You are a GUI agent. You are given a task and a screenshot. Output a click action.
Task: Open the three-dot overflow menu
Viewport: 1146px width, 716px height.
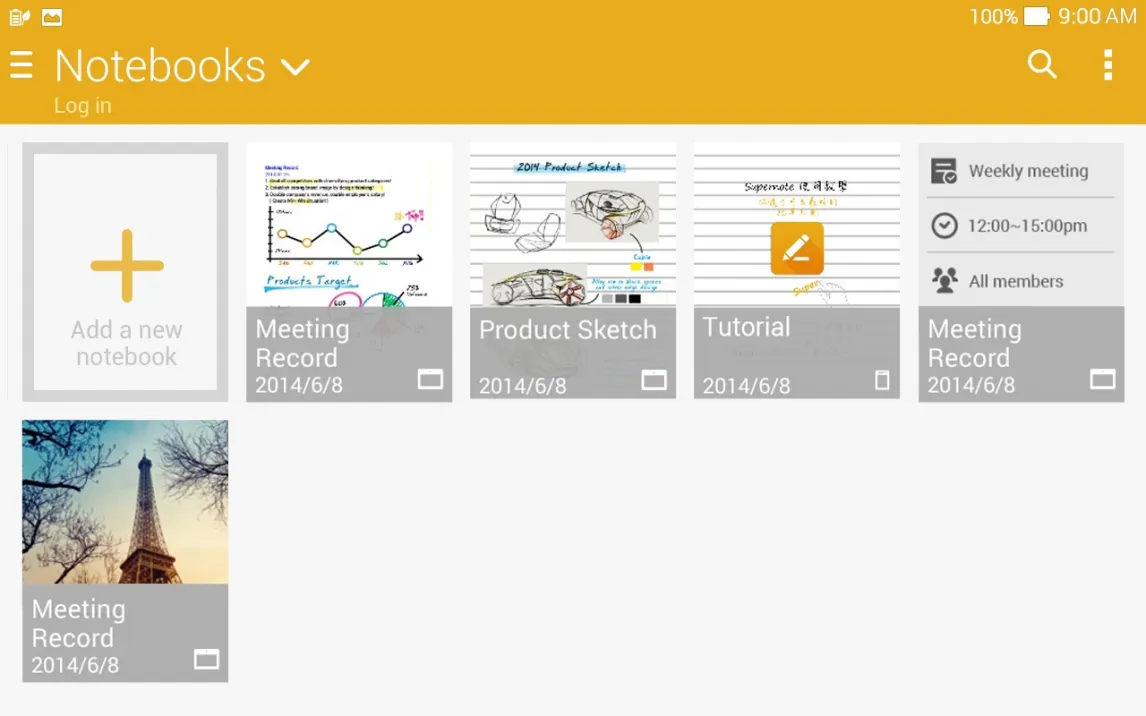coord(1107,65)
